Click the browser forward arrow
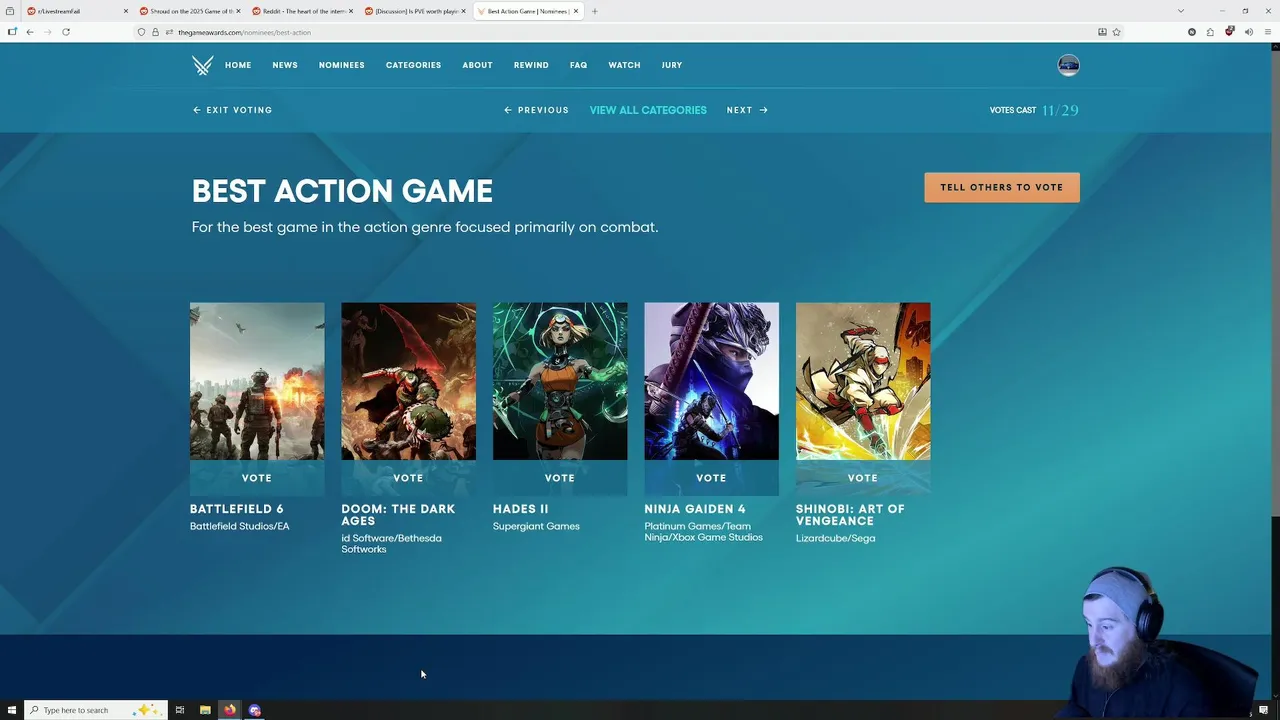This screenshot has height=720, width=1280. [x=47, y=32]
